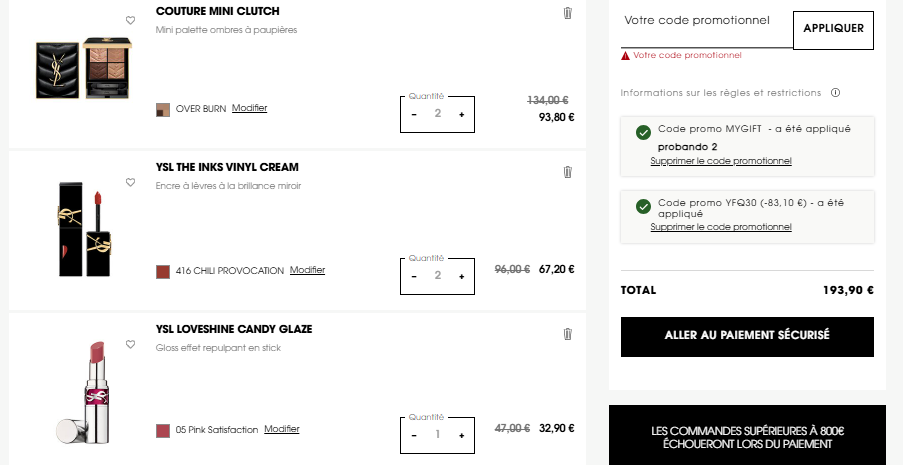Decrease Loveshine Candy Glaze quantity
Viewport: 903px width, 465px height.
414,436
